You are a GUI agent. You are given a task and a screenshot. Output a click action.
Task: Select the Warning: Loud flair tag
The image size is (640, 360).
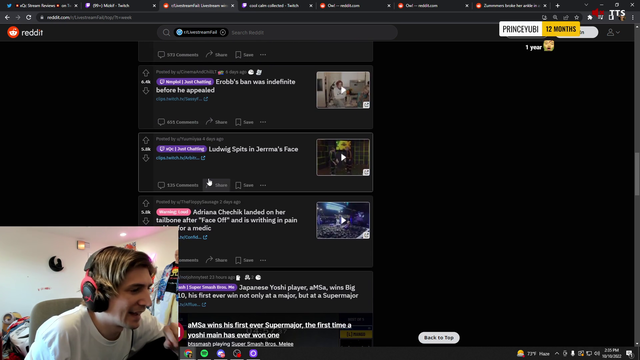pos(173,212)
